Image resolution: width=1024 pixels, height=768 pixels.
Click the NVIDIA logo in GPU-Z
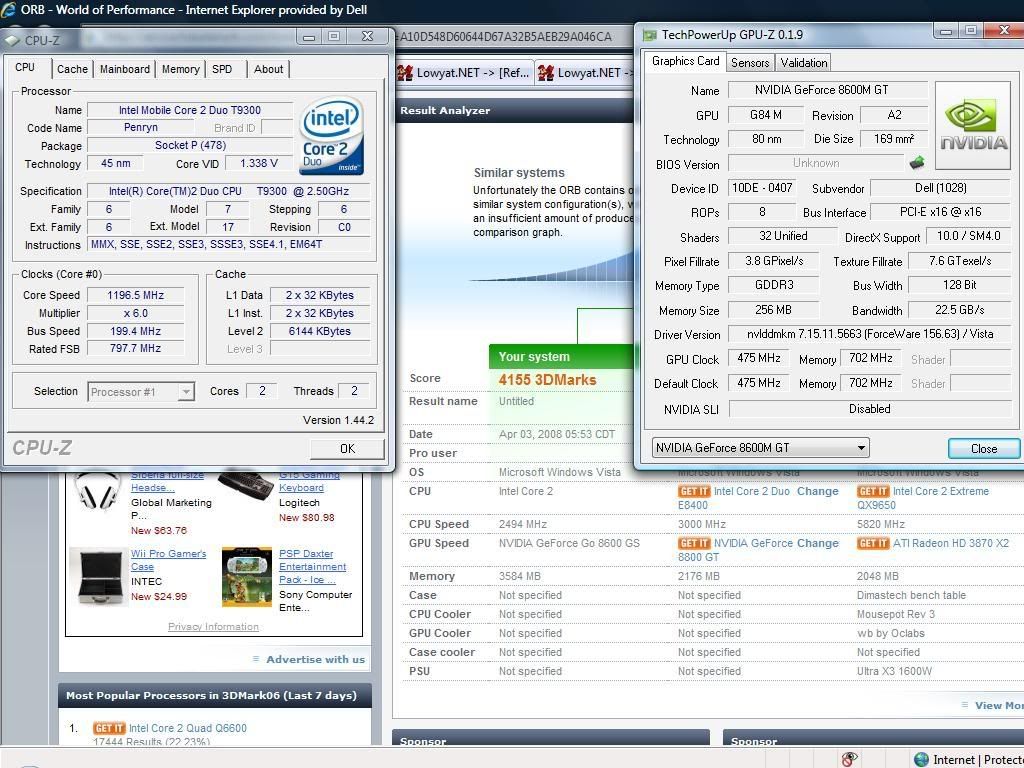tap(972, 126)
